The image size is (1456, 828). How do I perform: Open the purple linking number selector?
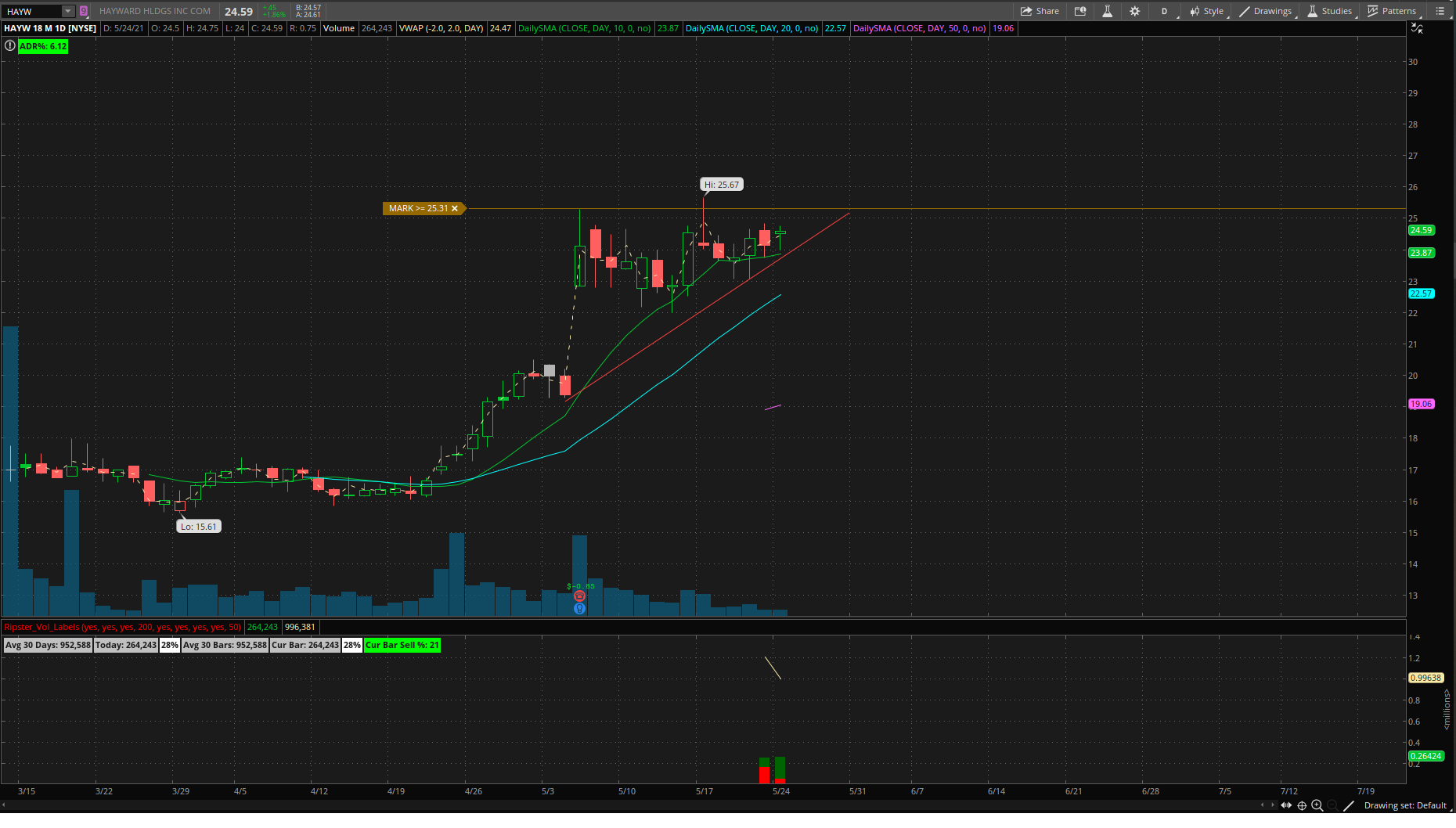[x=84, y=11]
